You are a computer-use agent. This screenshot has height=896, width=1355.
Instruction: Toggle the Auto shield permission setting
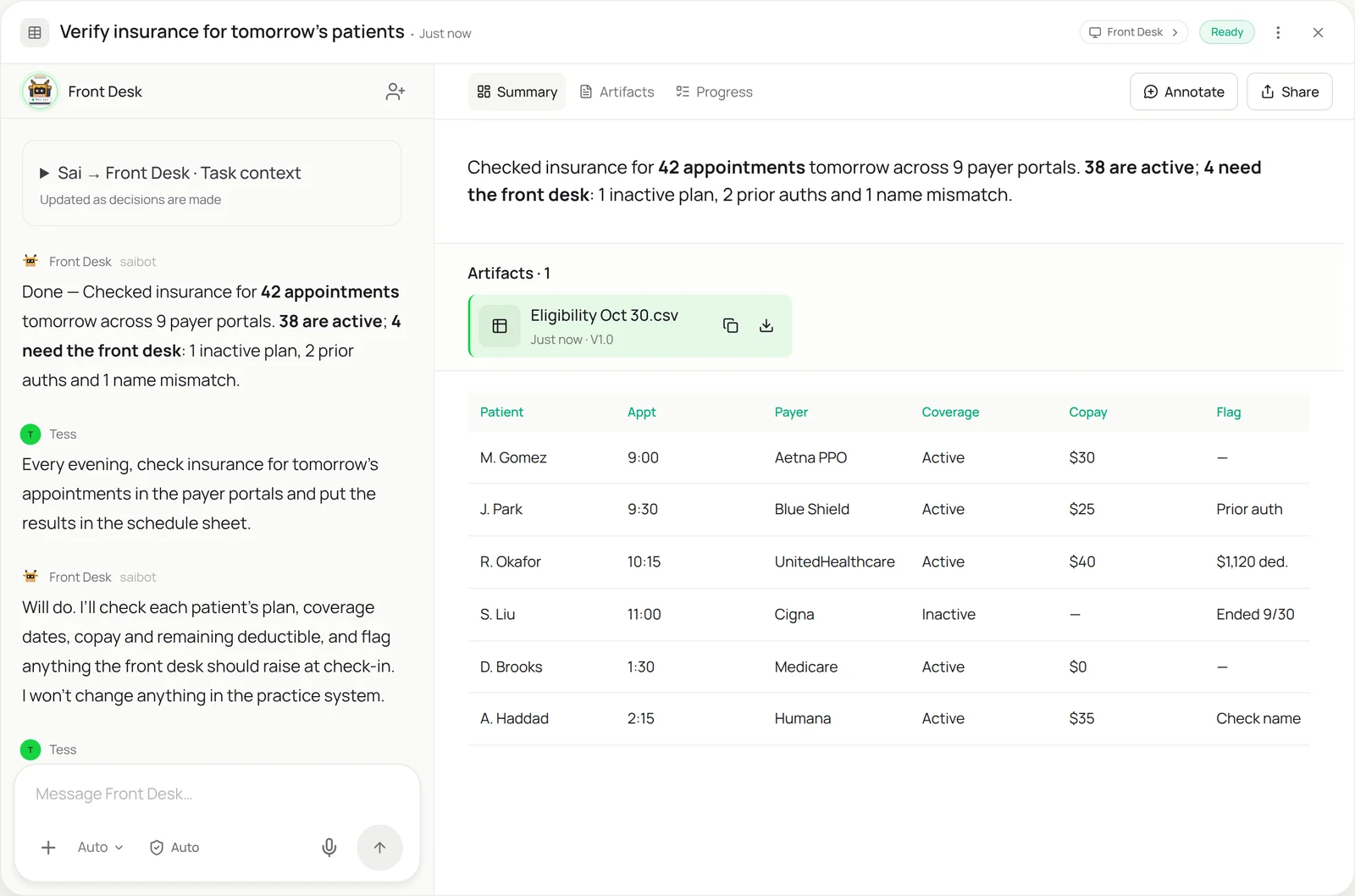pos(174,848)
